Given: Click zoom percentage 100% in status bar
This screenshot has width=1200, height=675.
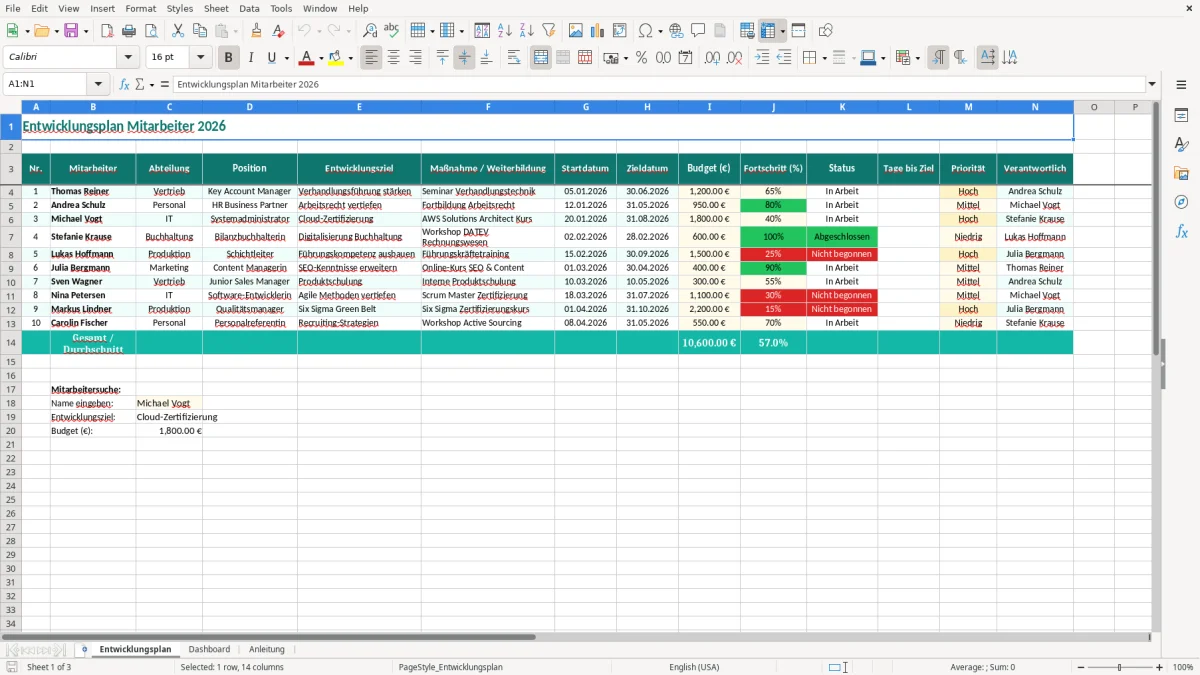Looking at the screenshot, I should [x=1182, y=667].
